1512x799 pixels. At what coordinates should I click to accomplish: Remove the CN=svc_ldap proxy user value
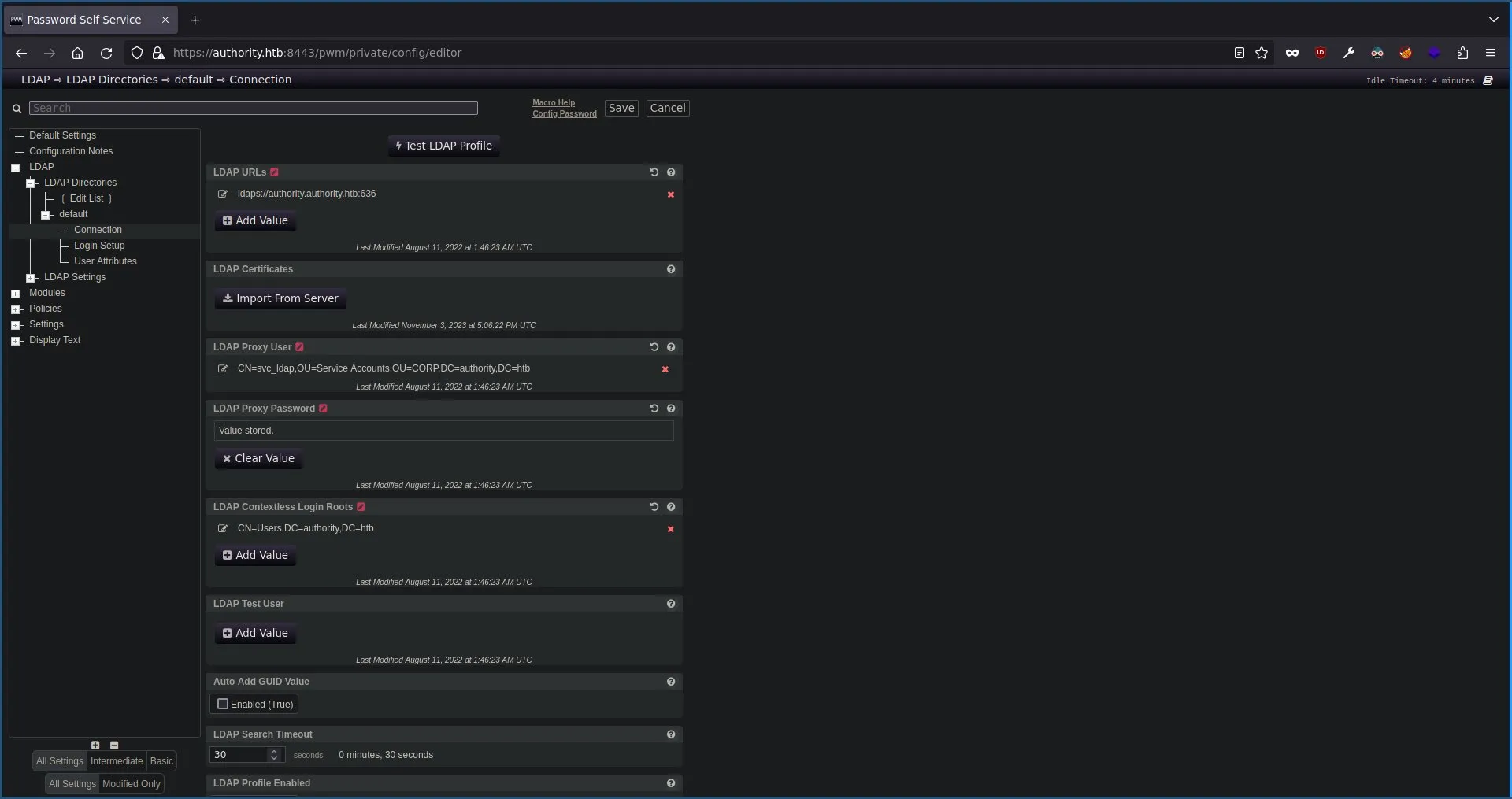(665, 369)
